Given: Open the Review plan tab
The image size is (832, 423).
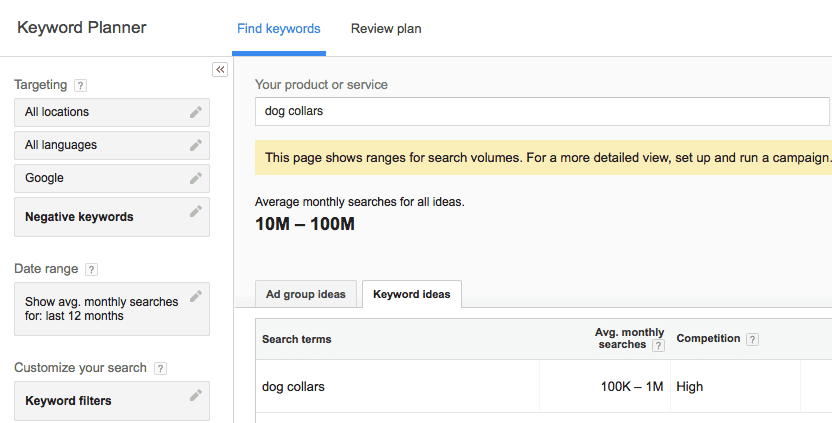Looking at the screenshot, I should pos(386,29).
